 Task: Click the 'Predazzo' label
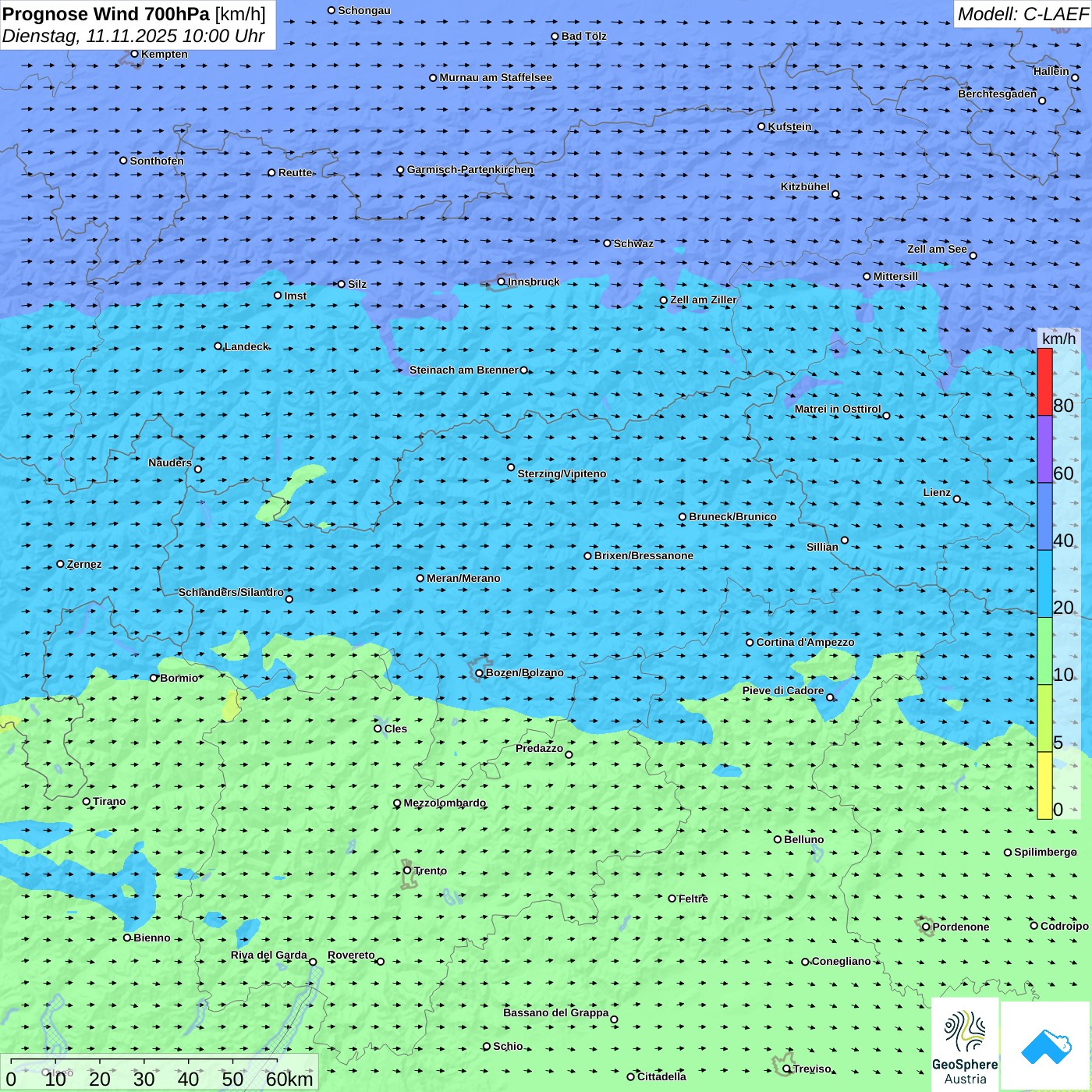(x=539, y=748)
